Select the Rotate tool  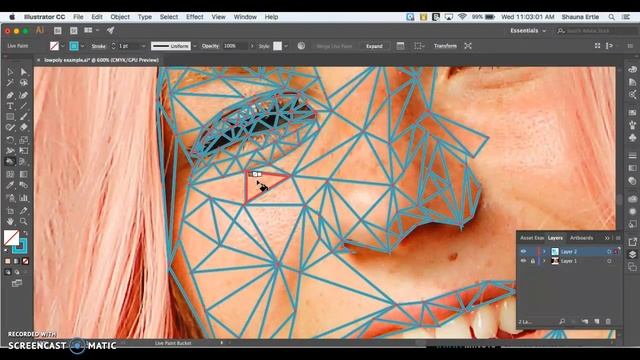click(x=10, y=140)
